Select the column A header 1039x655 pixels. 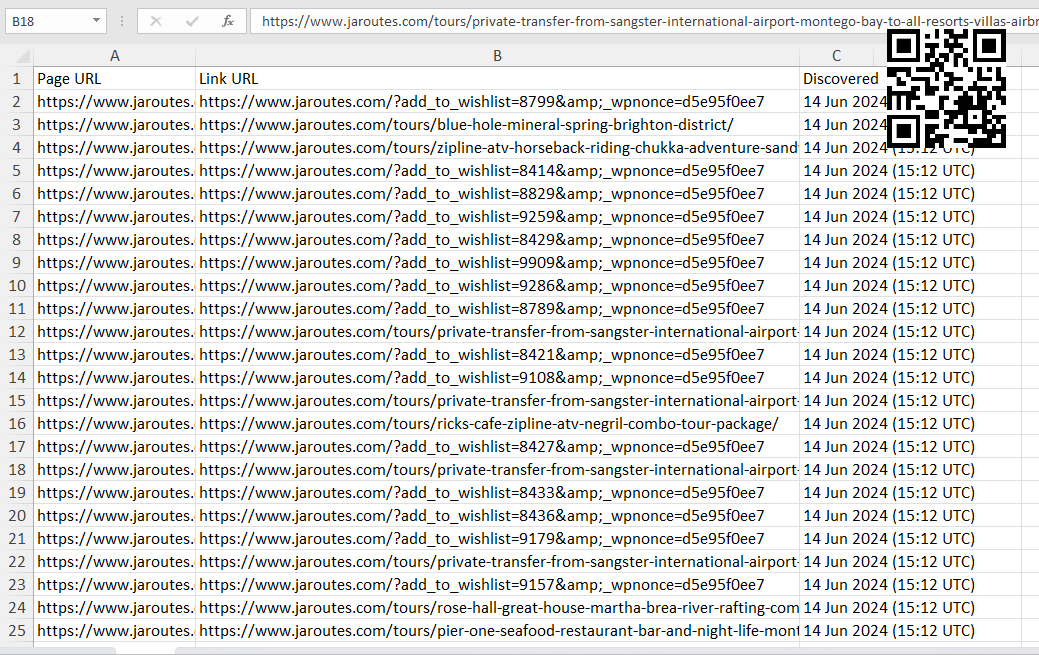[x=115, y=56]
